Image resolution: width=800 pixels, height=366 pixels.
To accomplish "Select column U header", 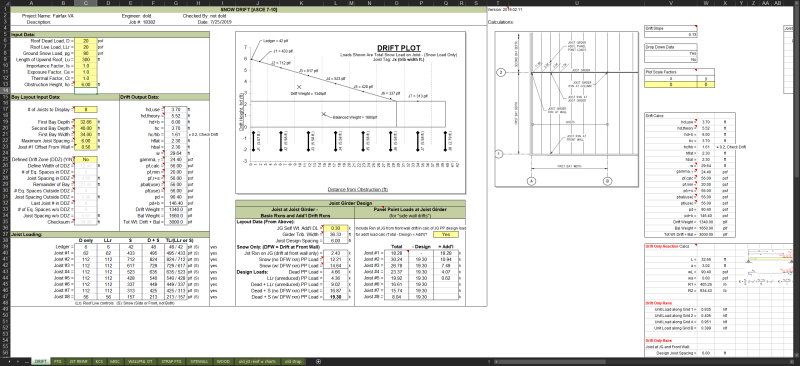I will coord(577,3).
